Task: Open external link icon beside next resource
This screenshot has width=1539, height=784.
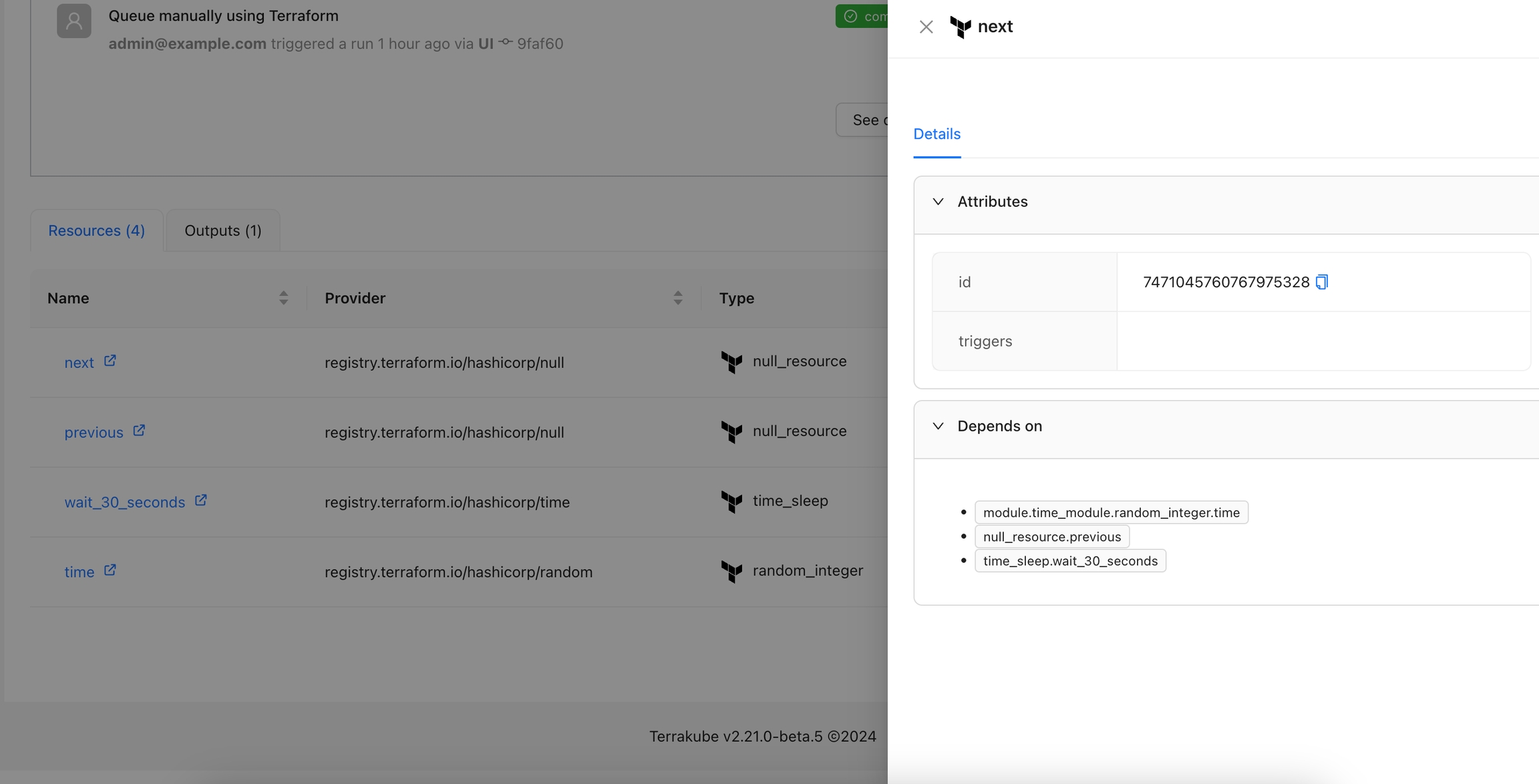Action: coord(110,361)
